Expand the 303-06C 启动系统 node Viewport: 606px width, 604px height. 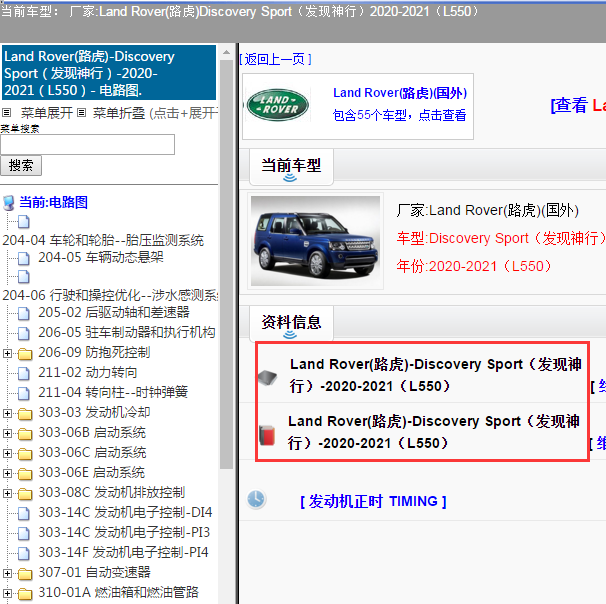point(7,453)
